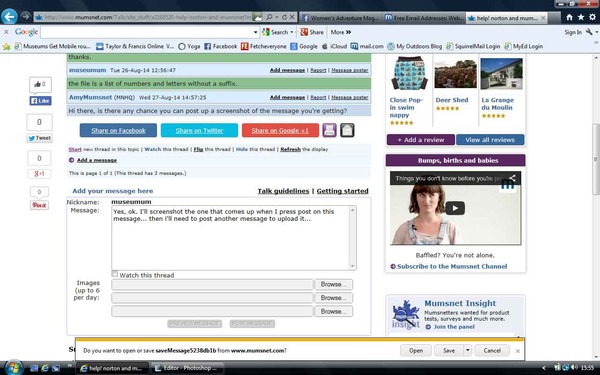Switch to the Women's Adventure Mag tab

point(341,18)
